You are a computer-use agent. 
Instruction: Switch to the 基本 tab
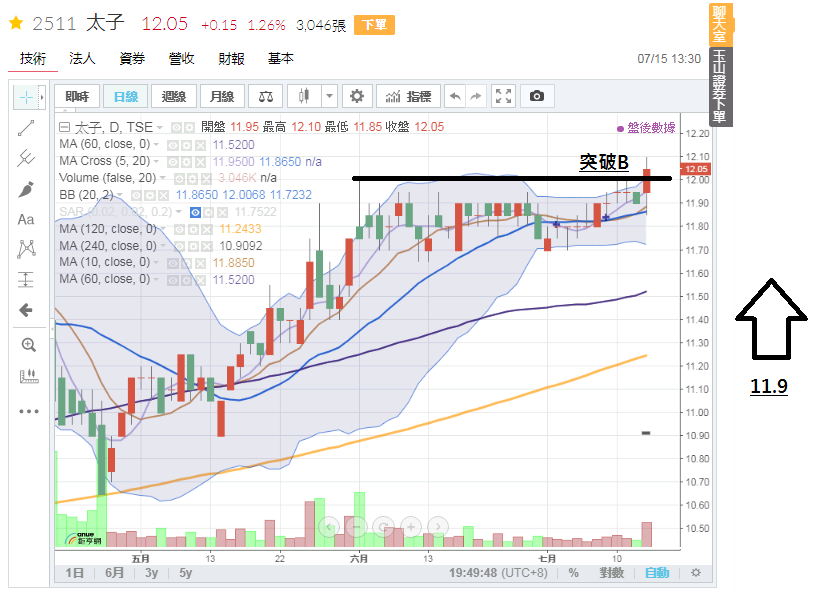pyautogui.click(x=281, y=58)
